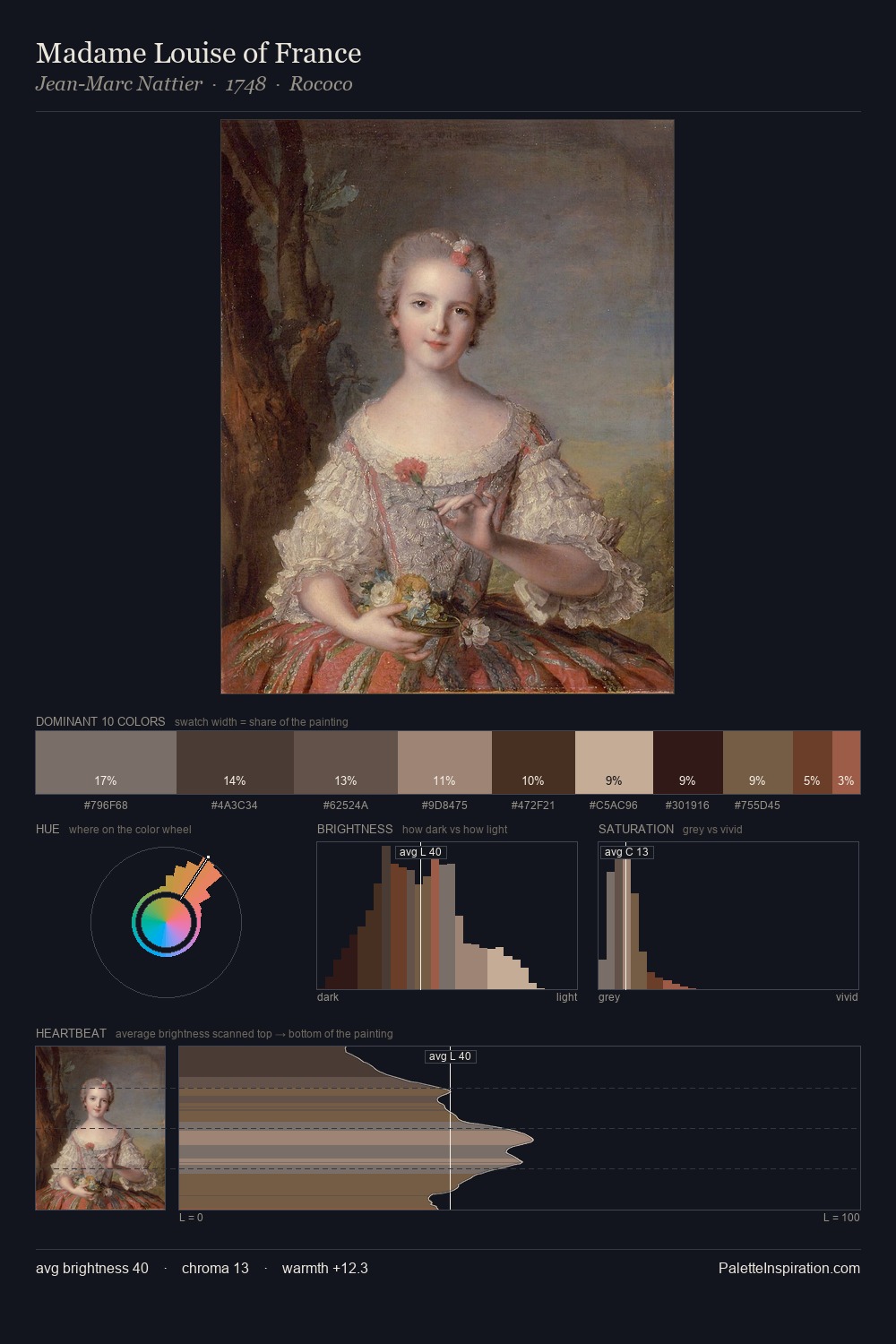Click the year '1748'

pos(246,84)
